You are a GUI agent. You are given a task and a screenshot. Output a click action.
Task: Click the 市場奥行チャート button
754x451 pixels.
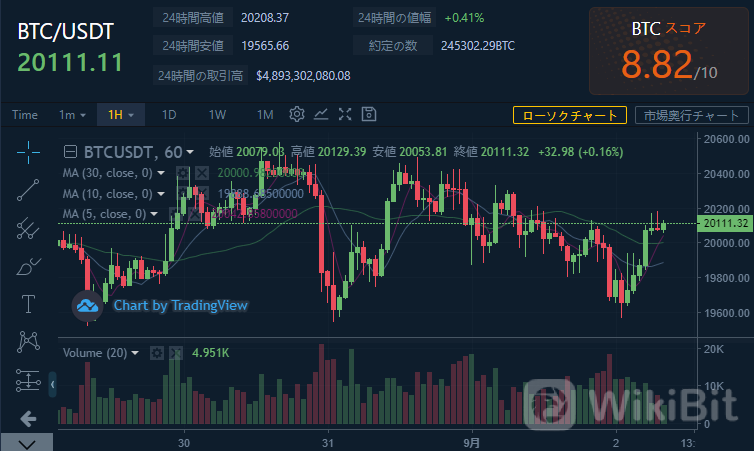(x=691, y=115)
